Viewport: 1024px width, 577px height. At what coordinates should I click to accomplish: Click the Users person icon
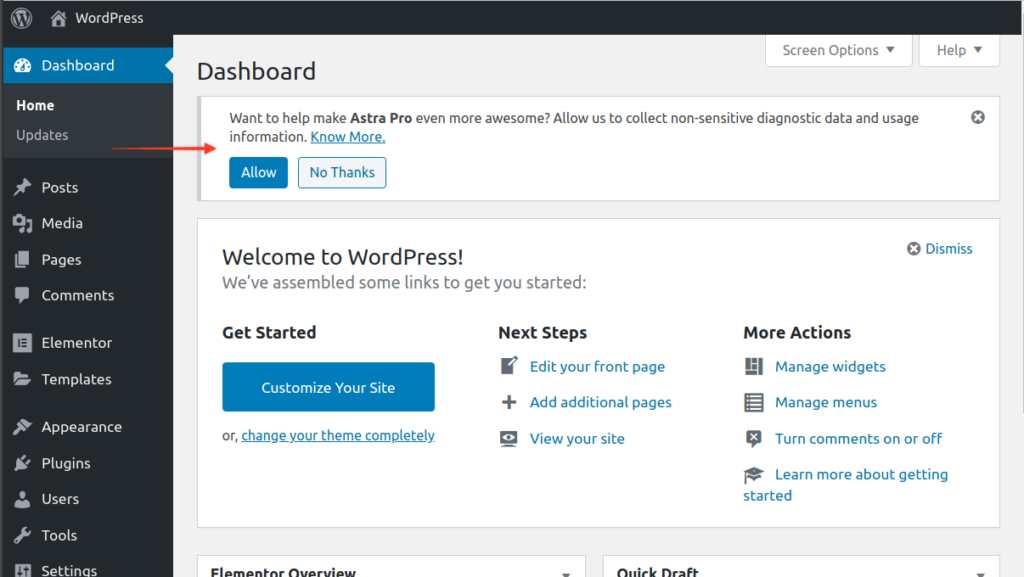pos(22,499)
